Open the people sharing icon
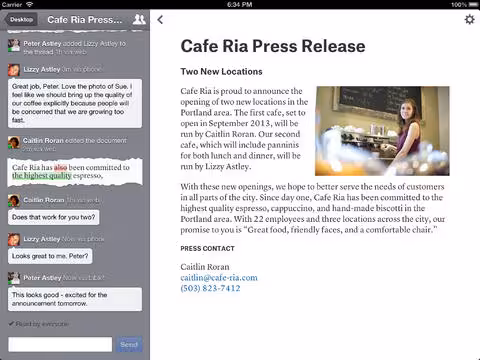 [x=139, y=19]
